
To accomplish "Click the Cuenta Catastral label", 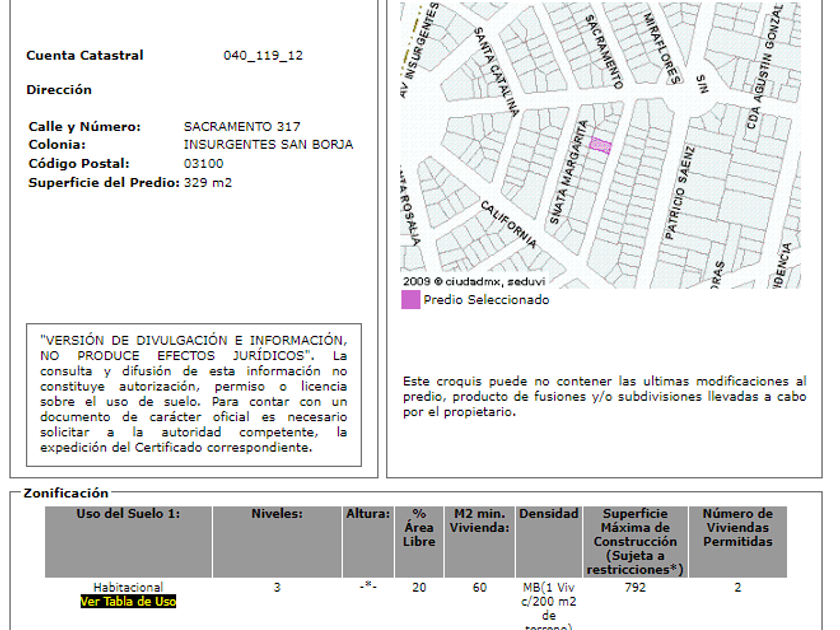I will click(x=85, y=55).
